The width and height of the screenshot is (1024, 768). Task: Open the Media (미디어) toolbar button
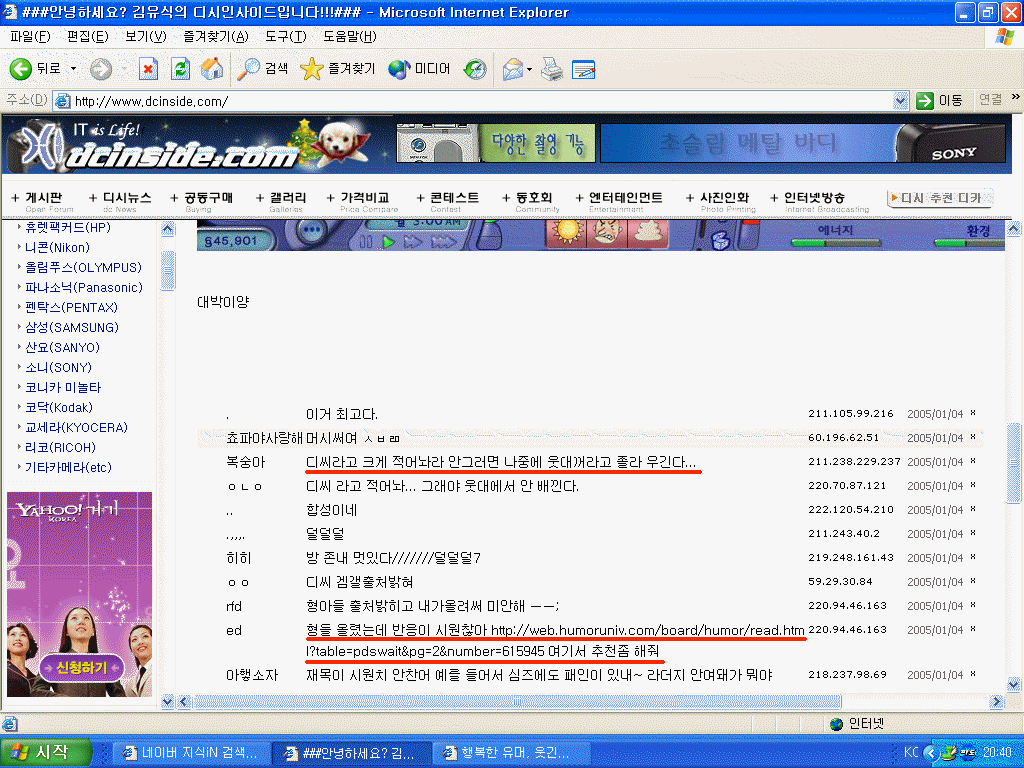pos(420,69)
